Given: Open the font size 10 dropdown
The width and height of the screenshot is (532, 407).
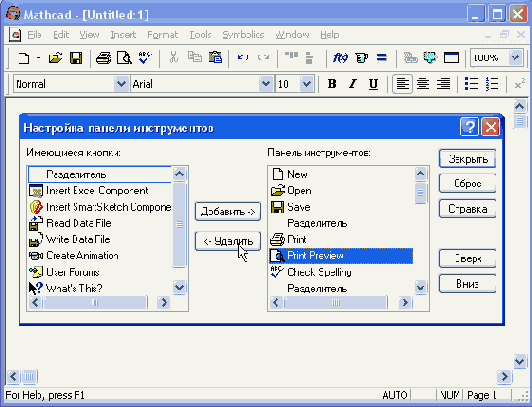Looking at the screenshot, I should click(307, 84).
